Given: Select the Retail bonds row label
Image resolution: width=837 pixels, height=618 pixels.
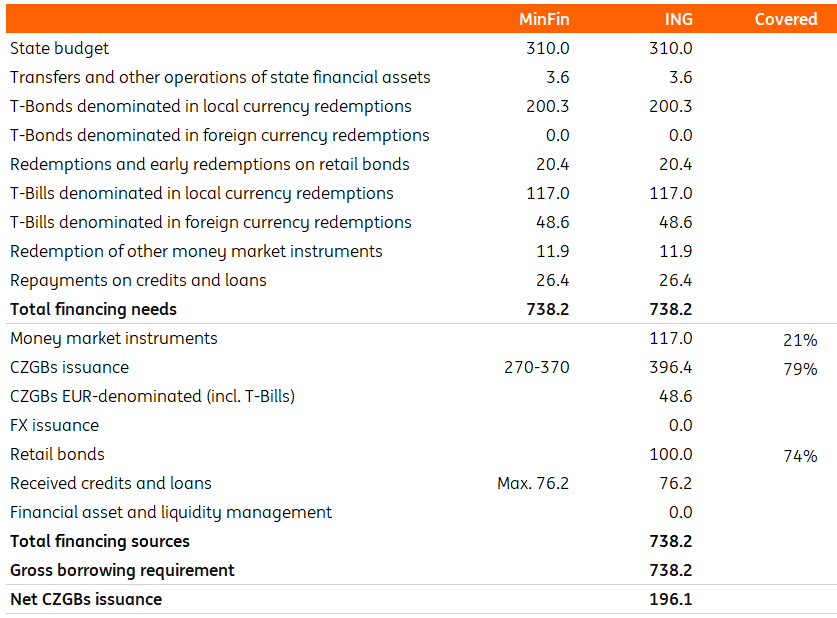Looking at the screenshot, I should pos(57,454).
